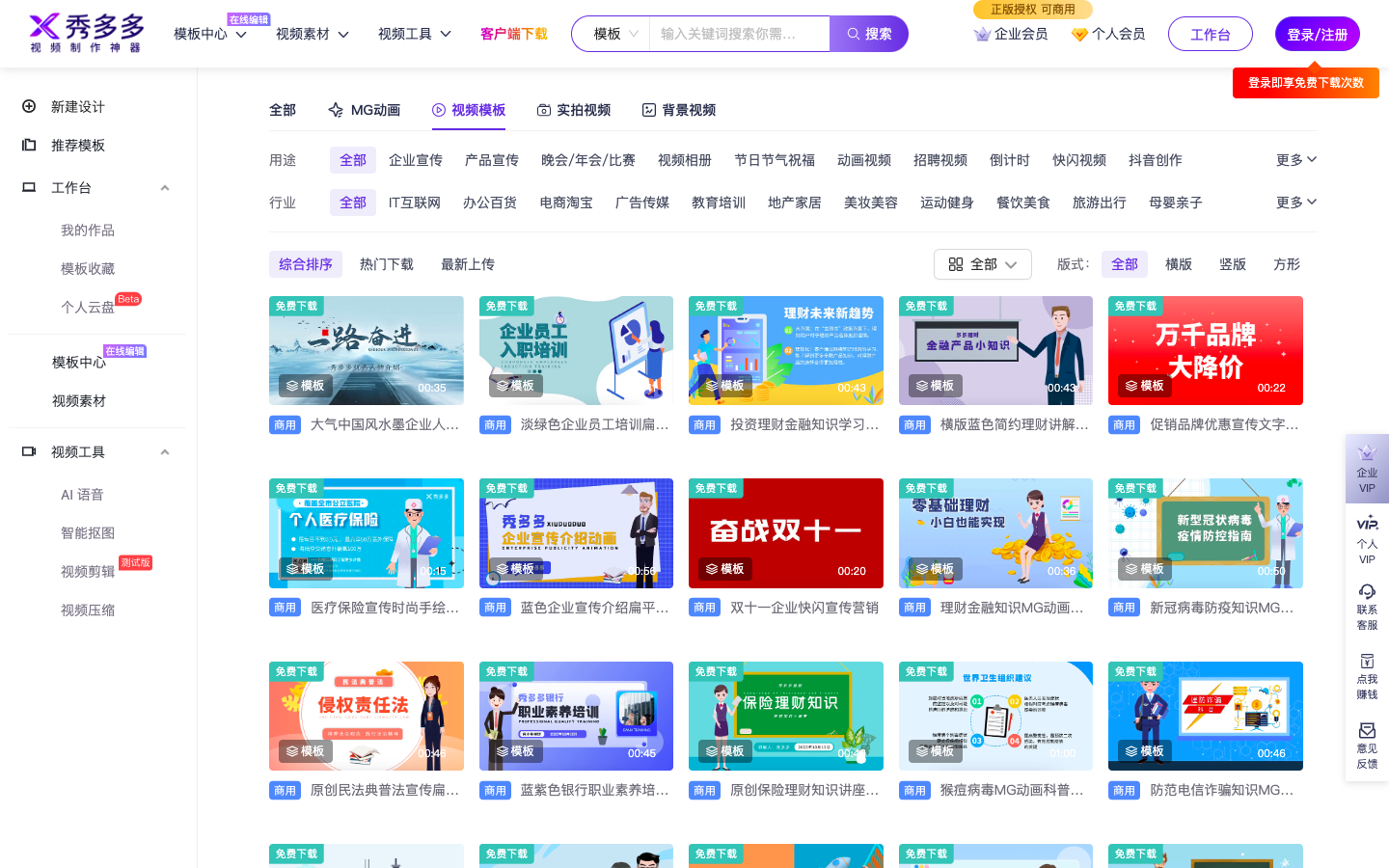The height and width of the screenshot is (868, 1389).
Task: Open the 联系客服 headset icon
Action: (x=1367, y=591)
